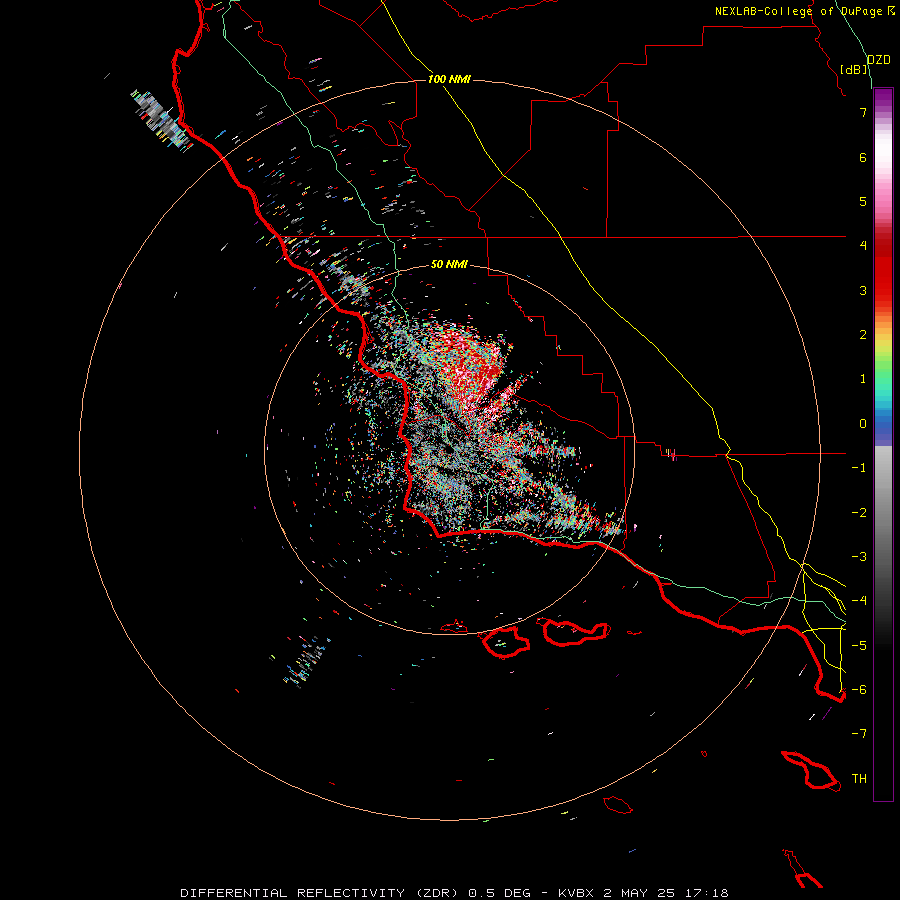This screenshot has height=900, width=900.
Task: Click the -5 value on color scale
Action: click(x=859, y=645)
